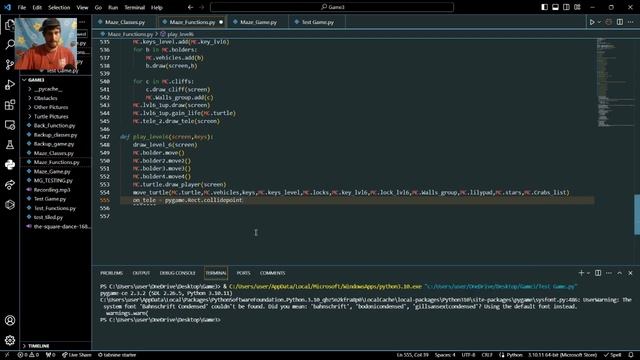Go back with the navigation arrow
The height and width of the screenshot is (360, 640).
(191, 7)
